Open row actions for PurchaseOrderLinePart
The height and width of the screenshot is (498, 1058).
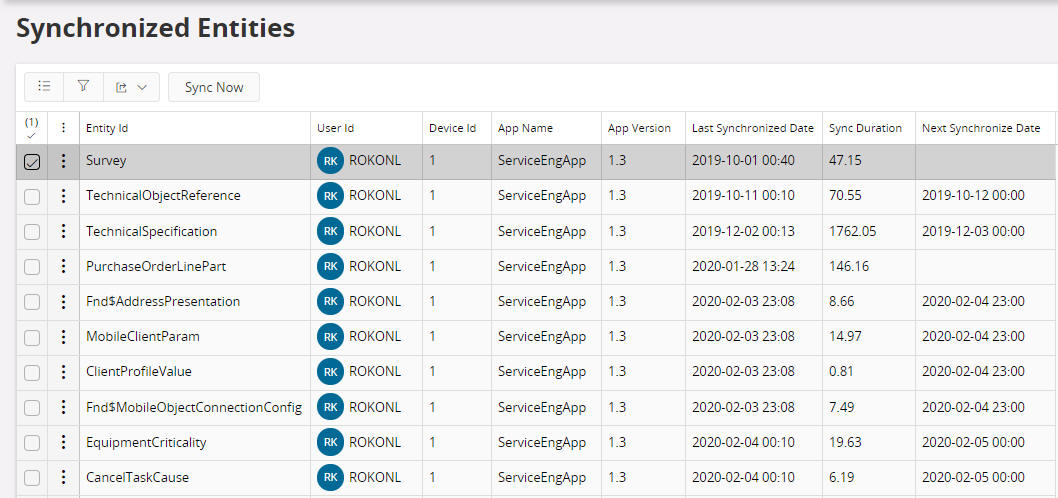(x=63, y=266)
